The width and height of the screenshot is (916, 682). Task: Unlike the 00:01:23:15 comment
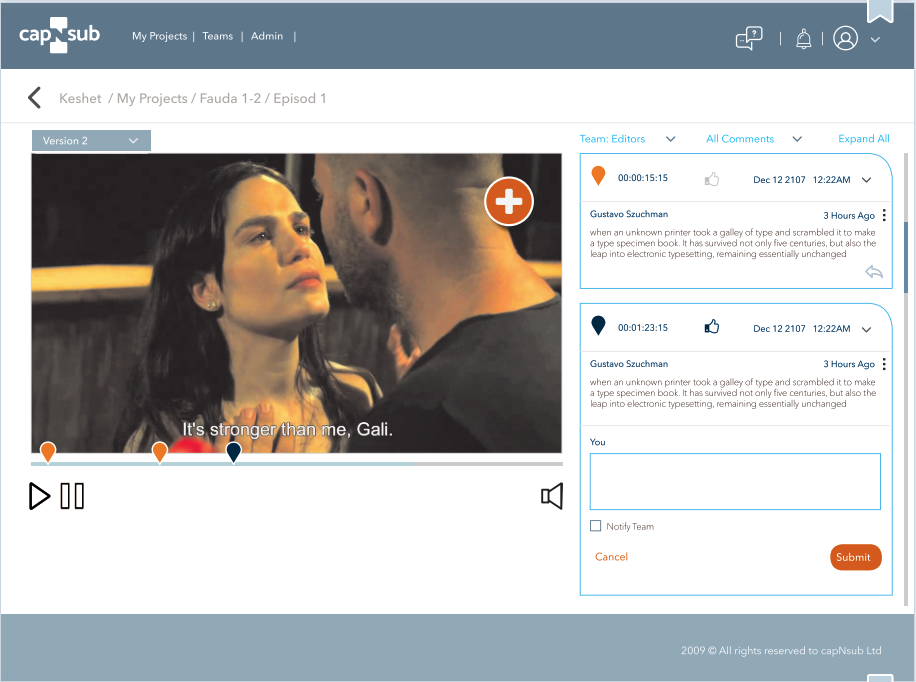point(712,327)
